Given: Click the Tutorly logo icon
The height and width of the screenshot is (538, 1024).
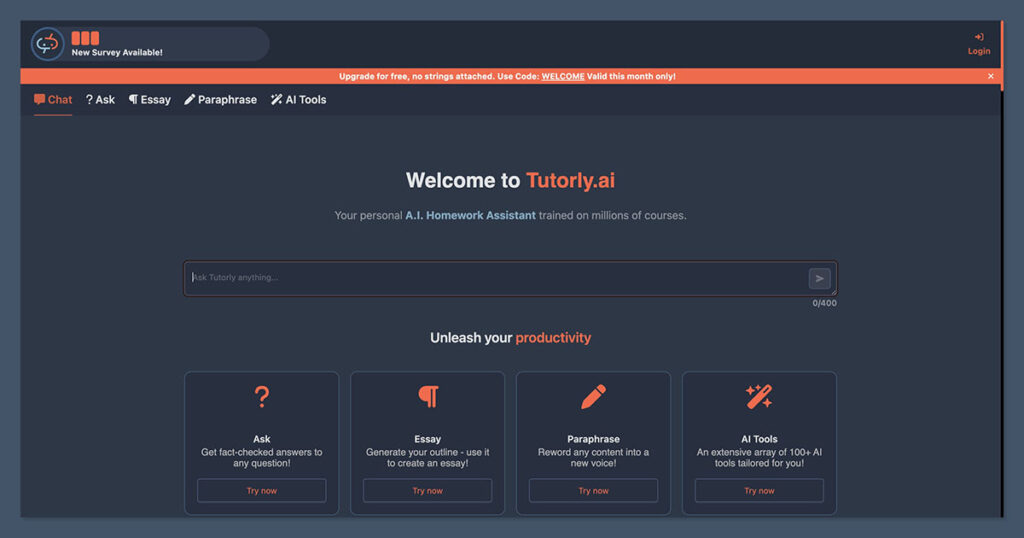Looking at the screenshot, I should 47,44.
